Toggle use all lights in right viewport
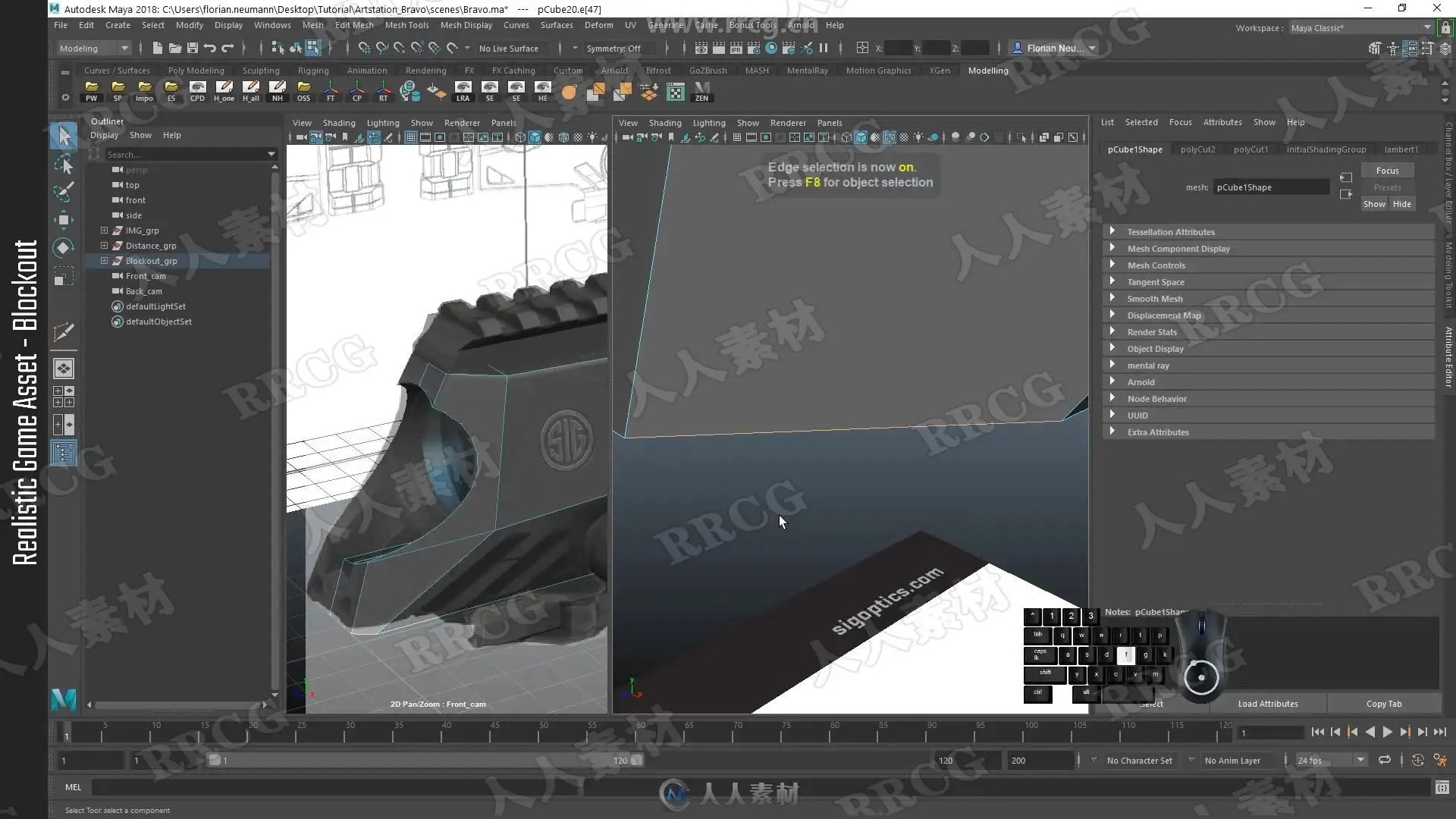This screenshot has width=1456, height=819. tap(918, 137)
